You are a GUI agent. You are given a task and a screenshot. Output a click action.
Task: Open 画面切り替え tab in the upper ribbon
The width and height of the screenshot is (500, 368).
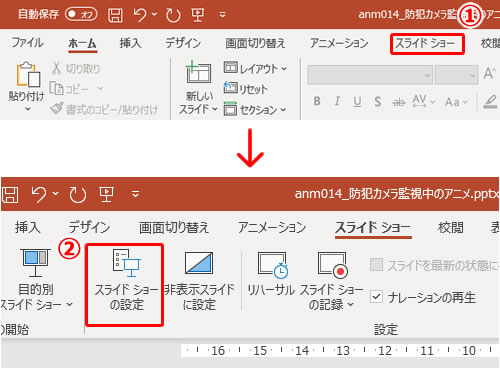(255, 43)
